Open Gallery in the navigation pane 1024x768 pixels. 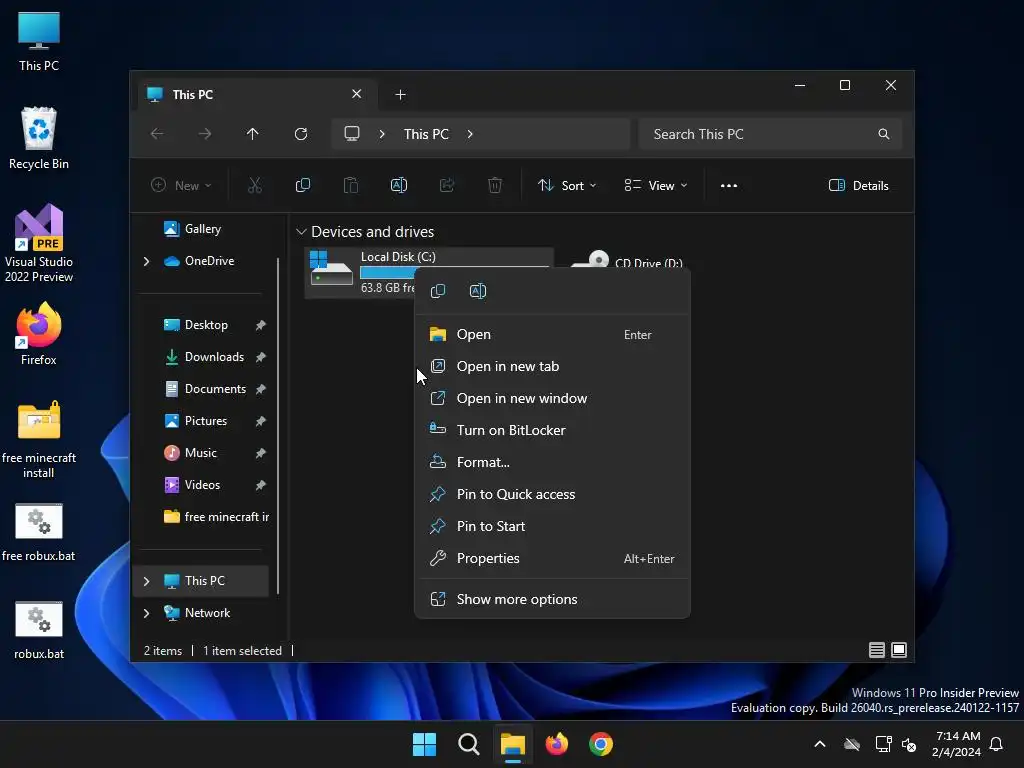click(202, 229)
